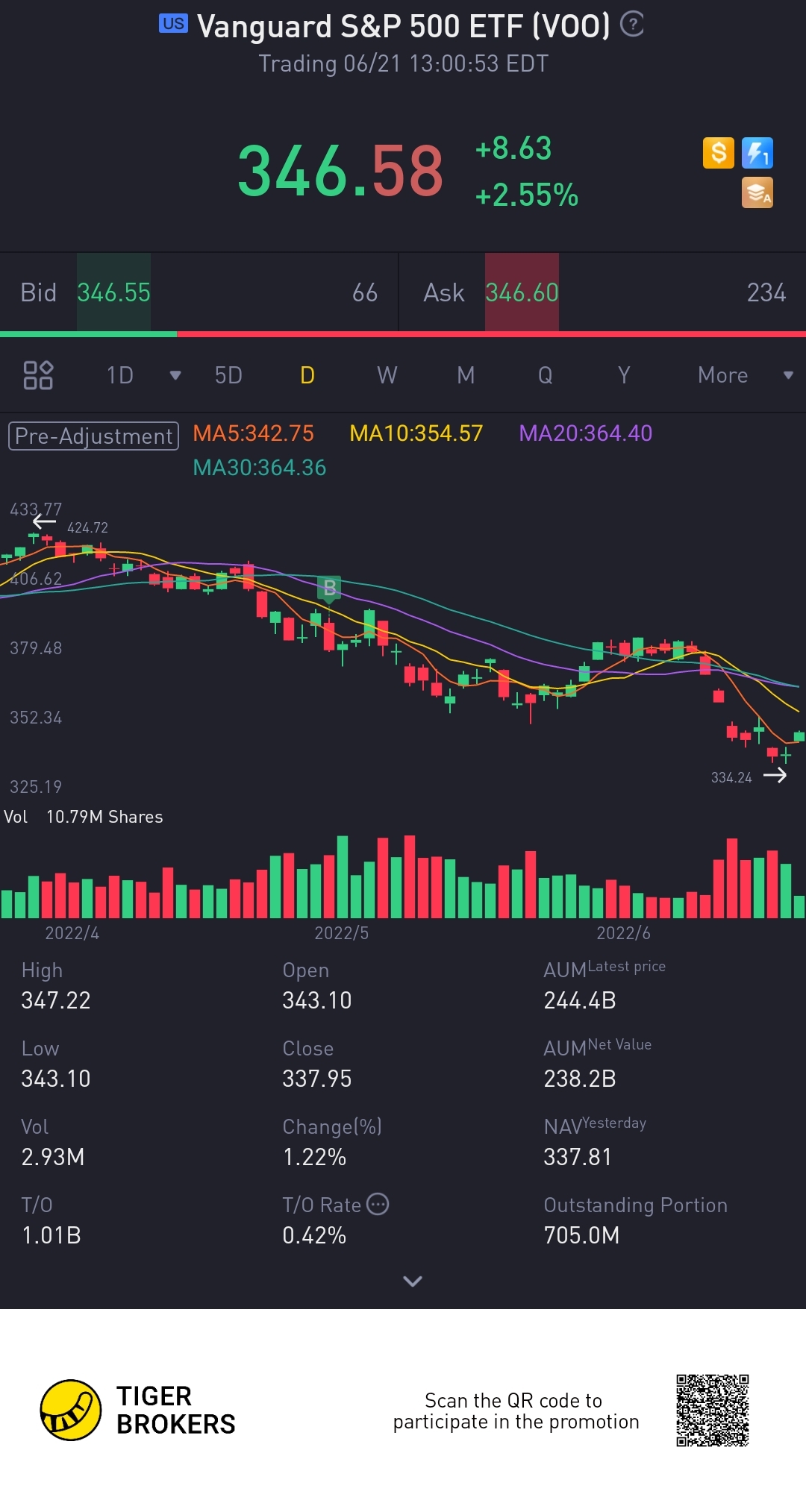
Task: Tap the NAV Yesterday value 337.81
Action: (x=578, y=1157)
